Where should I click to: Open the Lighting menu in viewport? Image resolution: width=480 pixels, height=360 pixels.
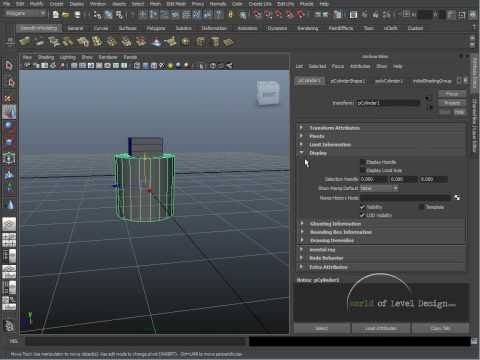68,57
